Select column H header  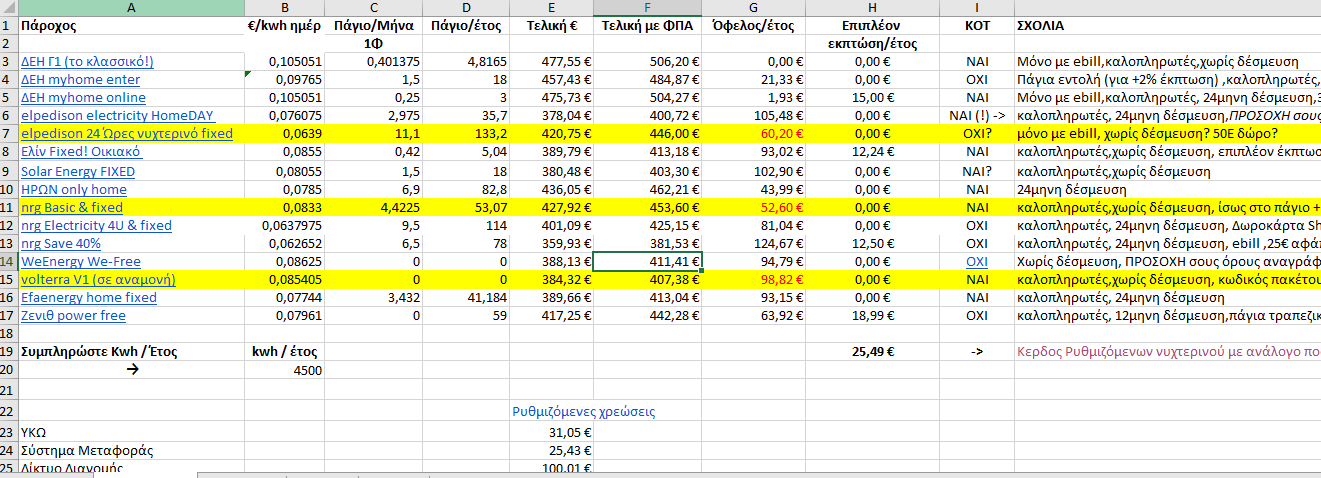tap(873, 8)
